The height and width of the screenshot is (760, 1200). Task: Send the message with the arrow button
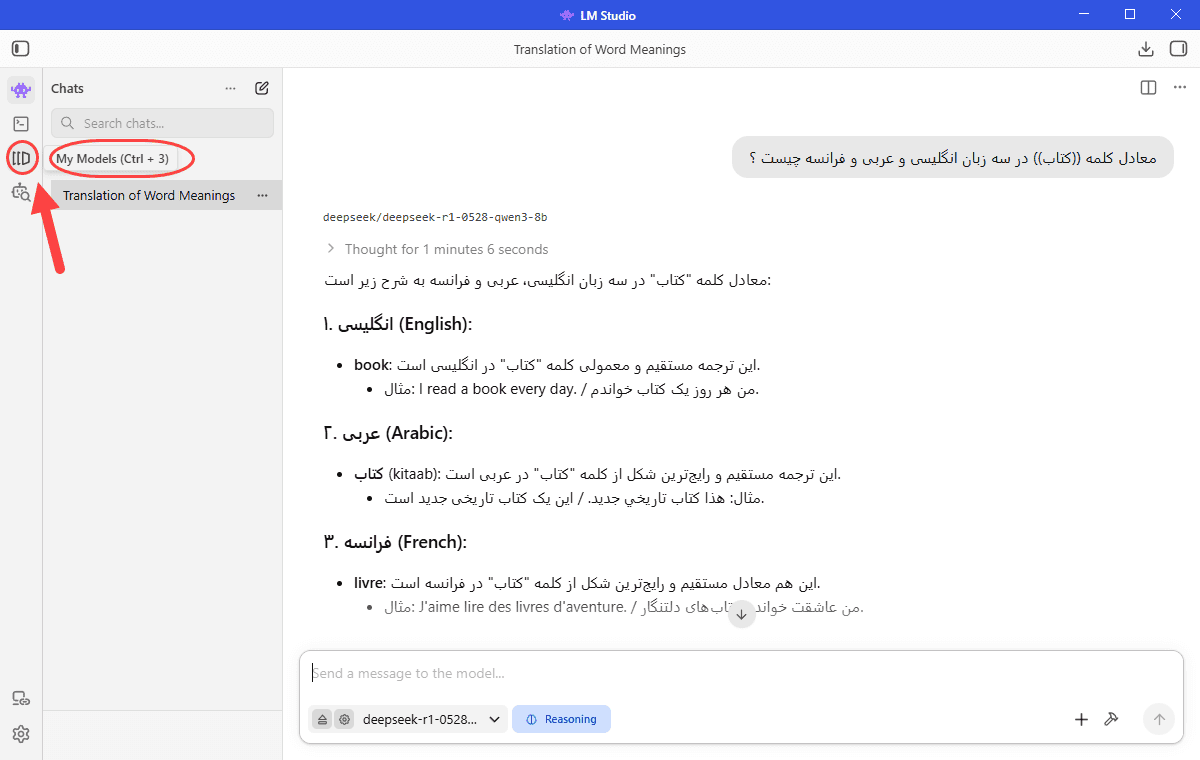[1159, 719]
